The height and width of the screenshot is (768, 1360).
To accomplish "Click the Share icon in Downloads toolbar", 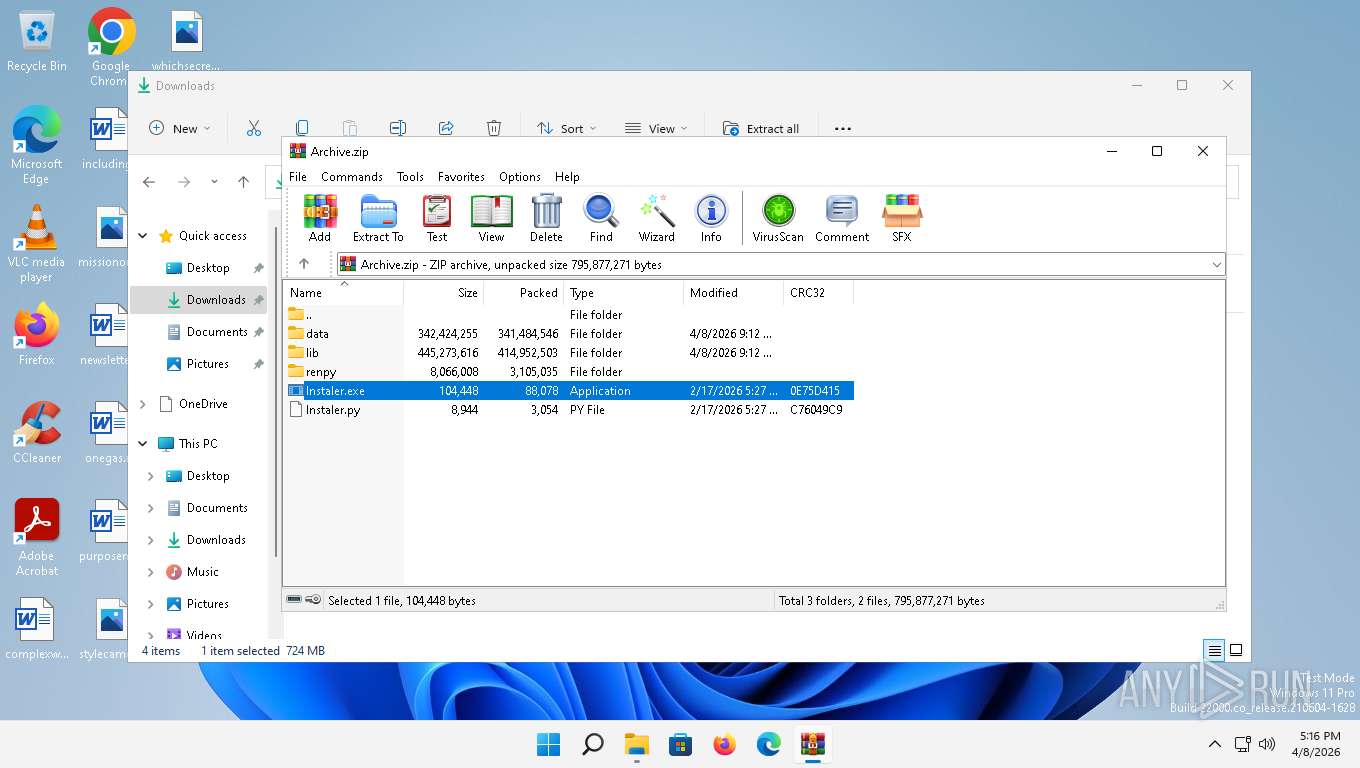I will 446,128.
